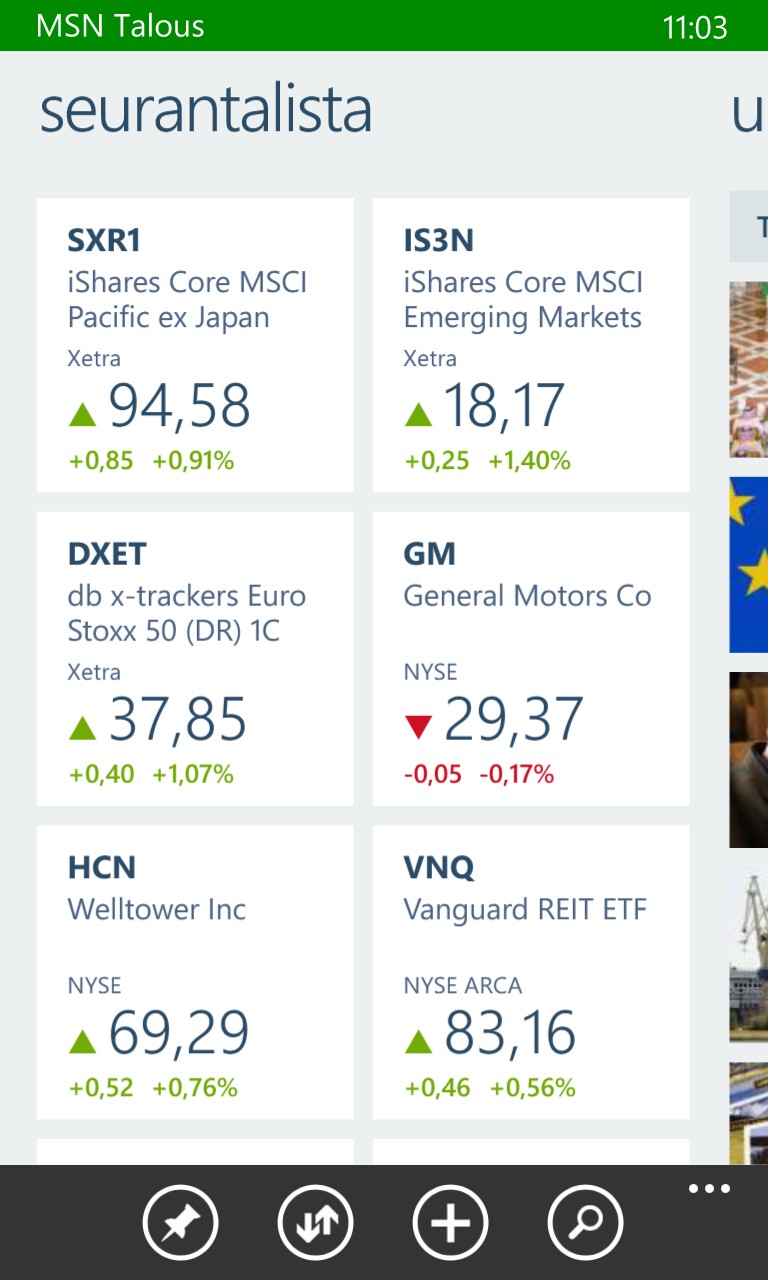Expand the three-dot more menu

pos(709,1189)
